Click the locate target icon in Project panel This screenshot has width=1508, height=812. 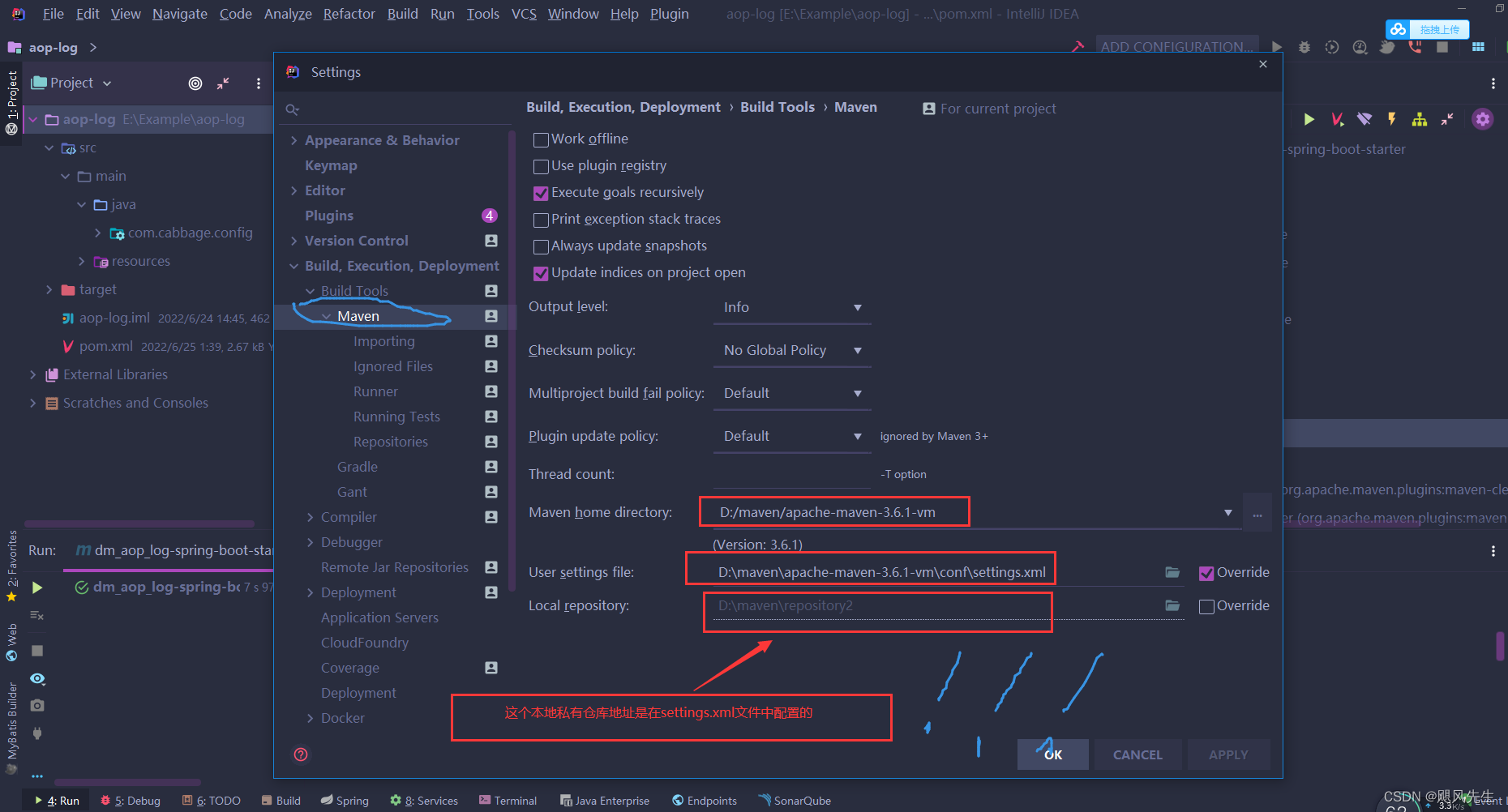coord(195,83)
